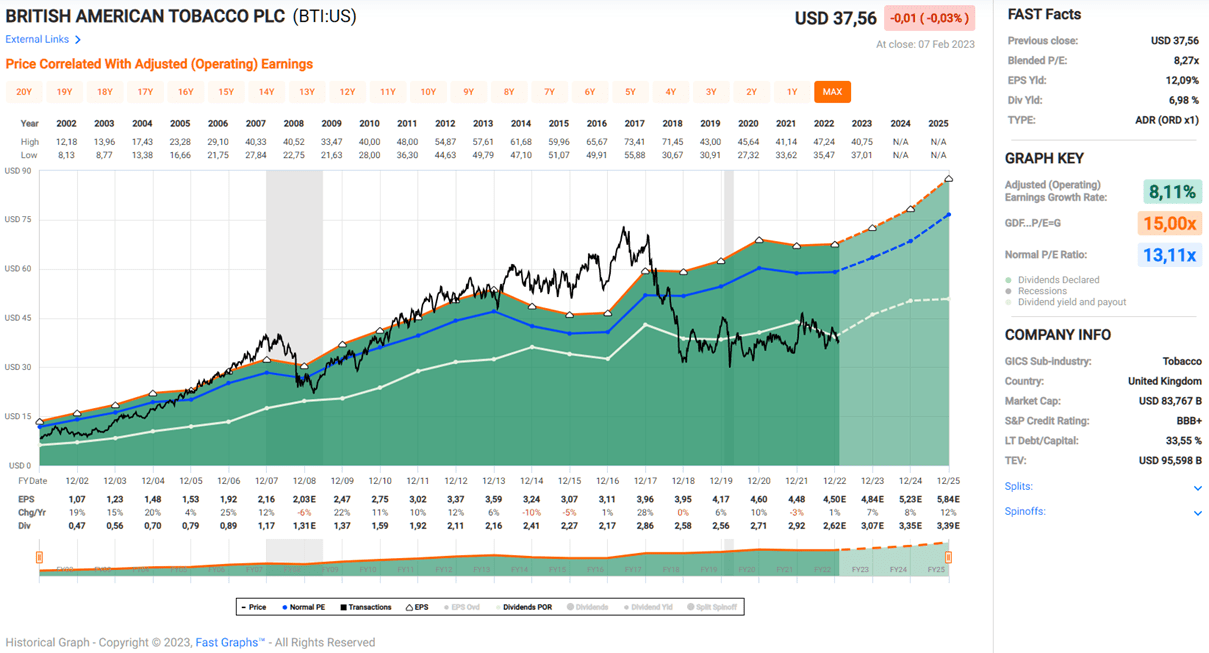Click the EPS triangle legend icon
Screen dimensions: 1209x653
click(409, 607)
